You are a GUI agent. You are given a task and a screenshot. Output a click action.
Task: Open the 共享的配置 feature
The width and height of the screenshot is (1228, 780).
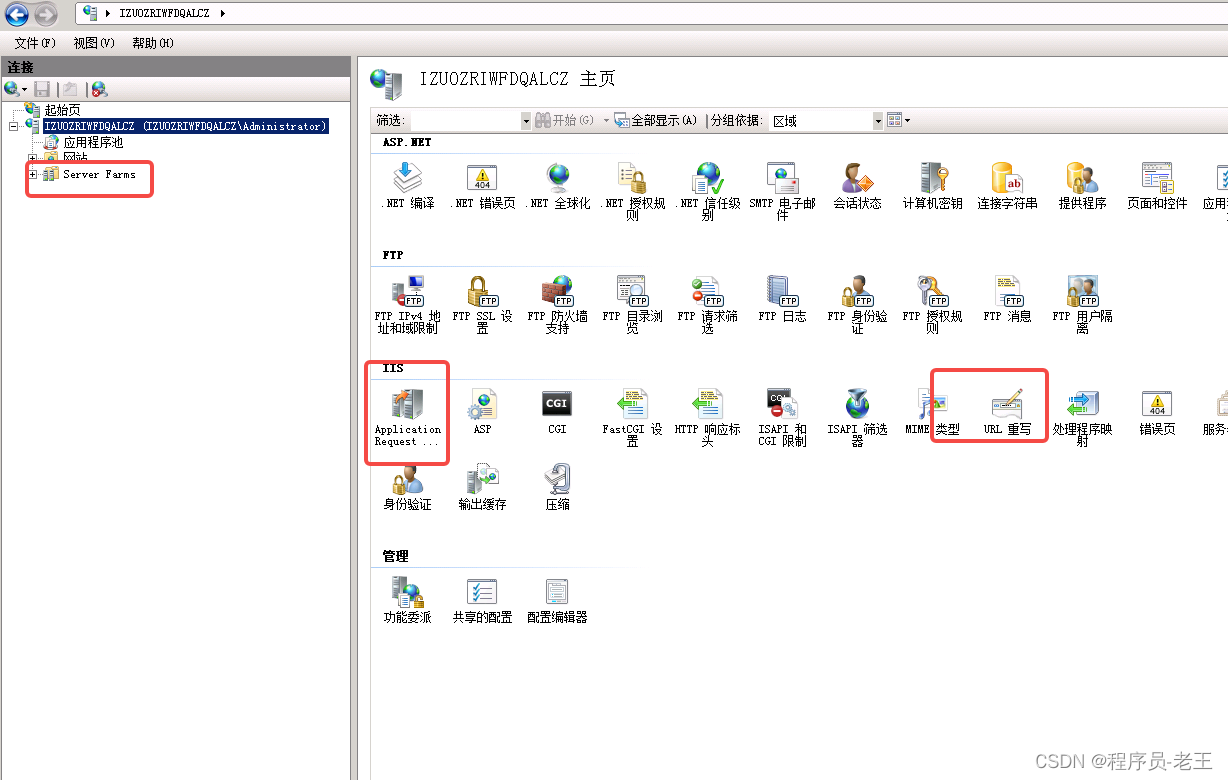pos(482,600)
